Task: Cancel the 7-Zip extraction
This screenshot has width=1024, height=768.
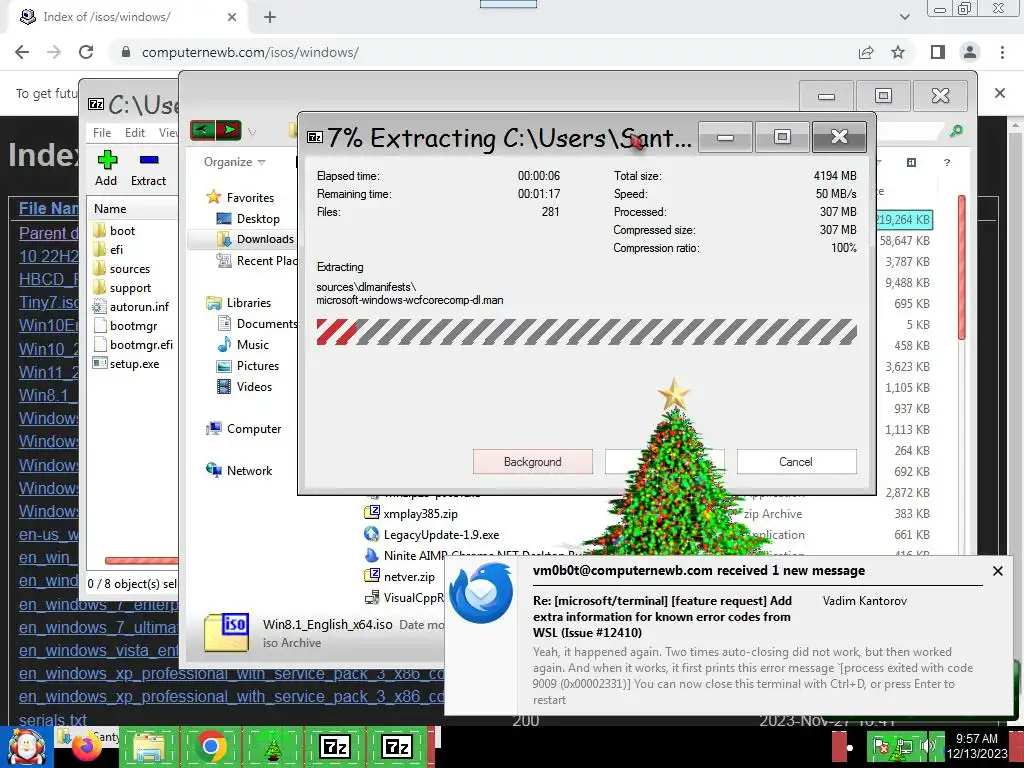Action: pos(796,462)
